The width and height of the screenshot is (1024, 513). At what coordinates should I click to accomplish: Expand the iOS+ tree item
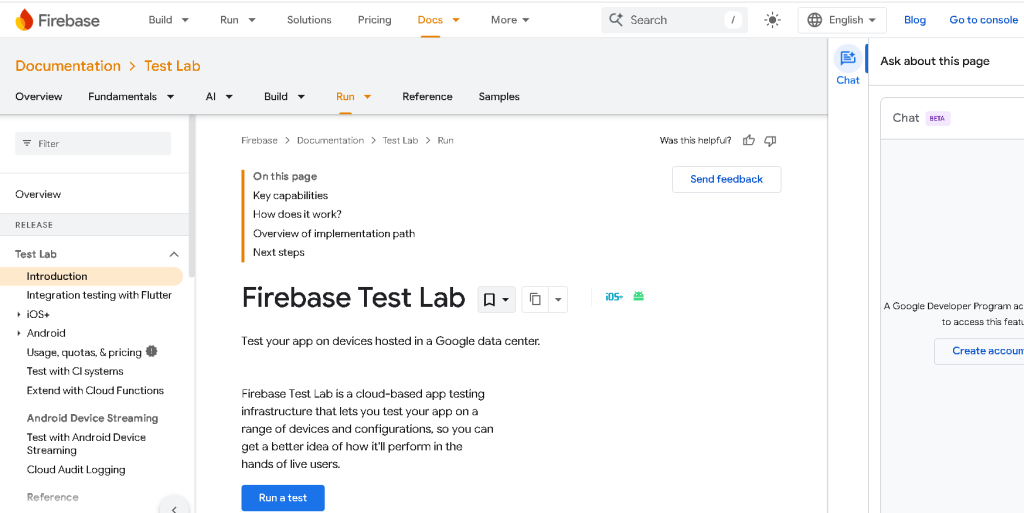pos(19,315)
